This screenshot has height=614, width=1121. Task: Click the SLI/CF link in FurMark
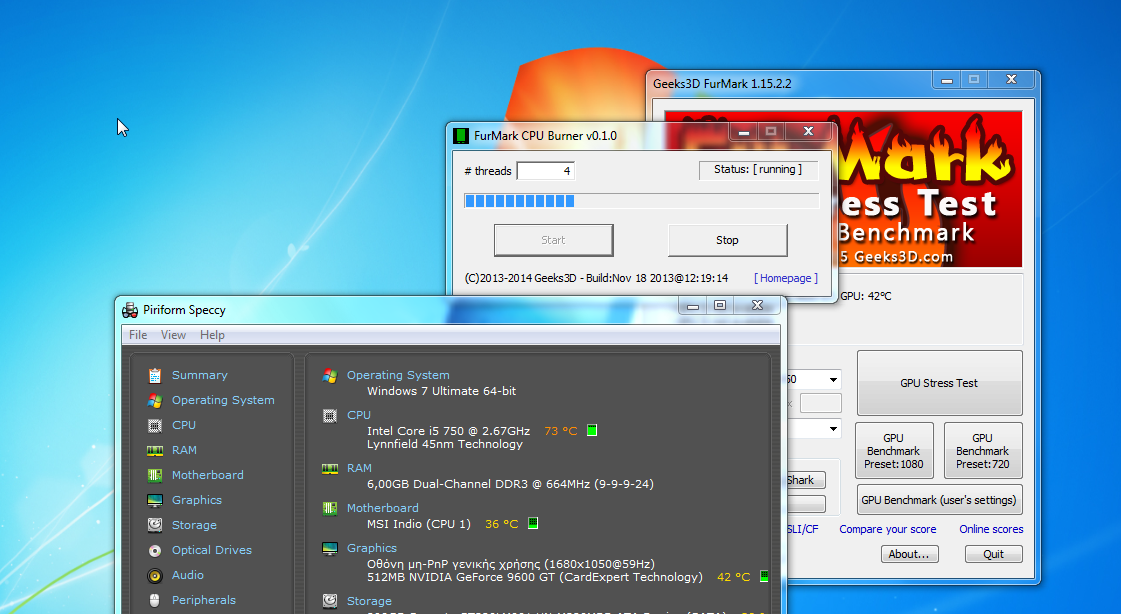pyautogui.click(x=802, y=530)
